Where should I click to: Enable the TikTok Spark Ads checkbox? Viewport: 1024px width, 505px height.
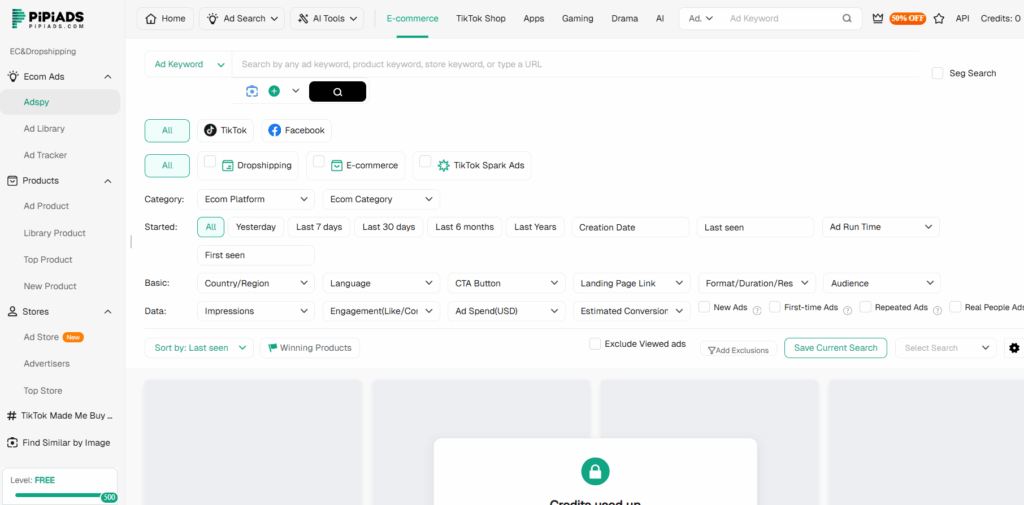425,161
